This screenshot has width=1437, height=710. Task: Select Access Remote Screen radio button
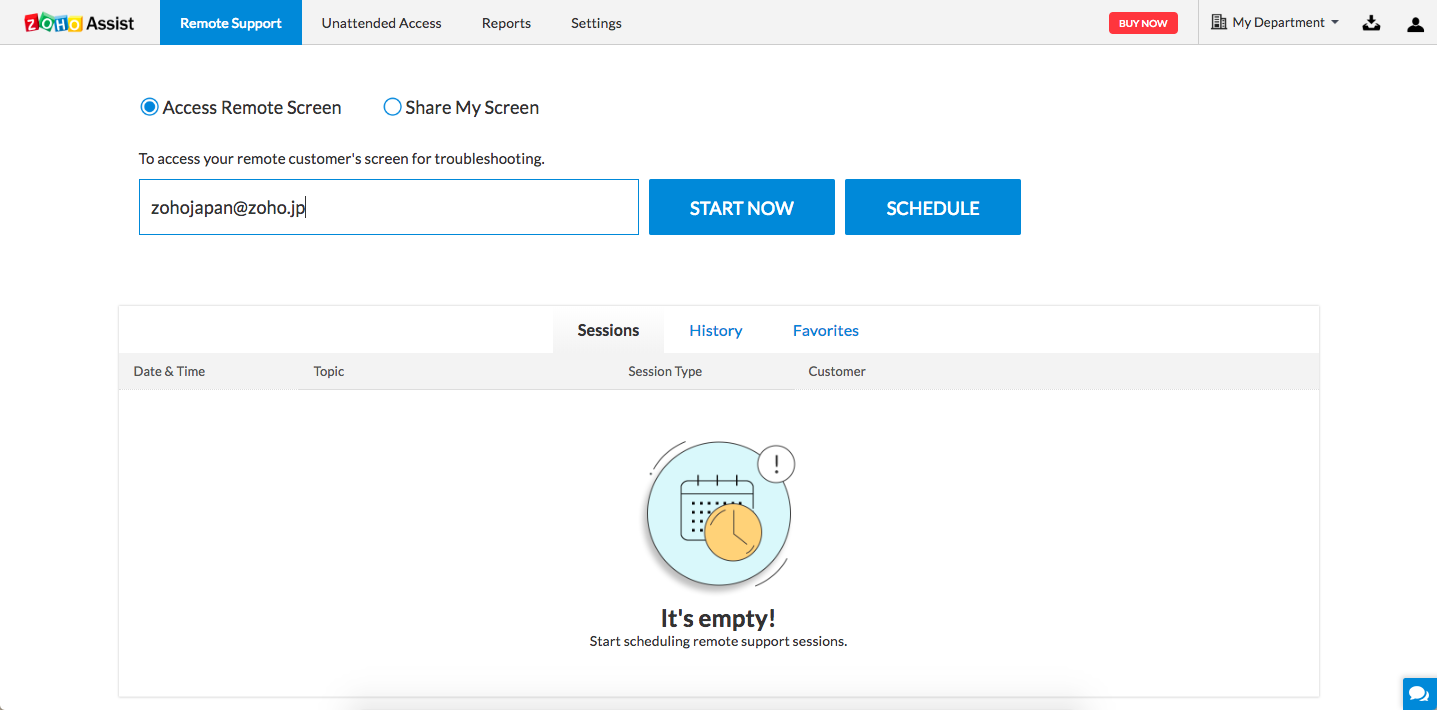149,107
